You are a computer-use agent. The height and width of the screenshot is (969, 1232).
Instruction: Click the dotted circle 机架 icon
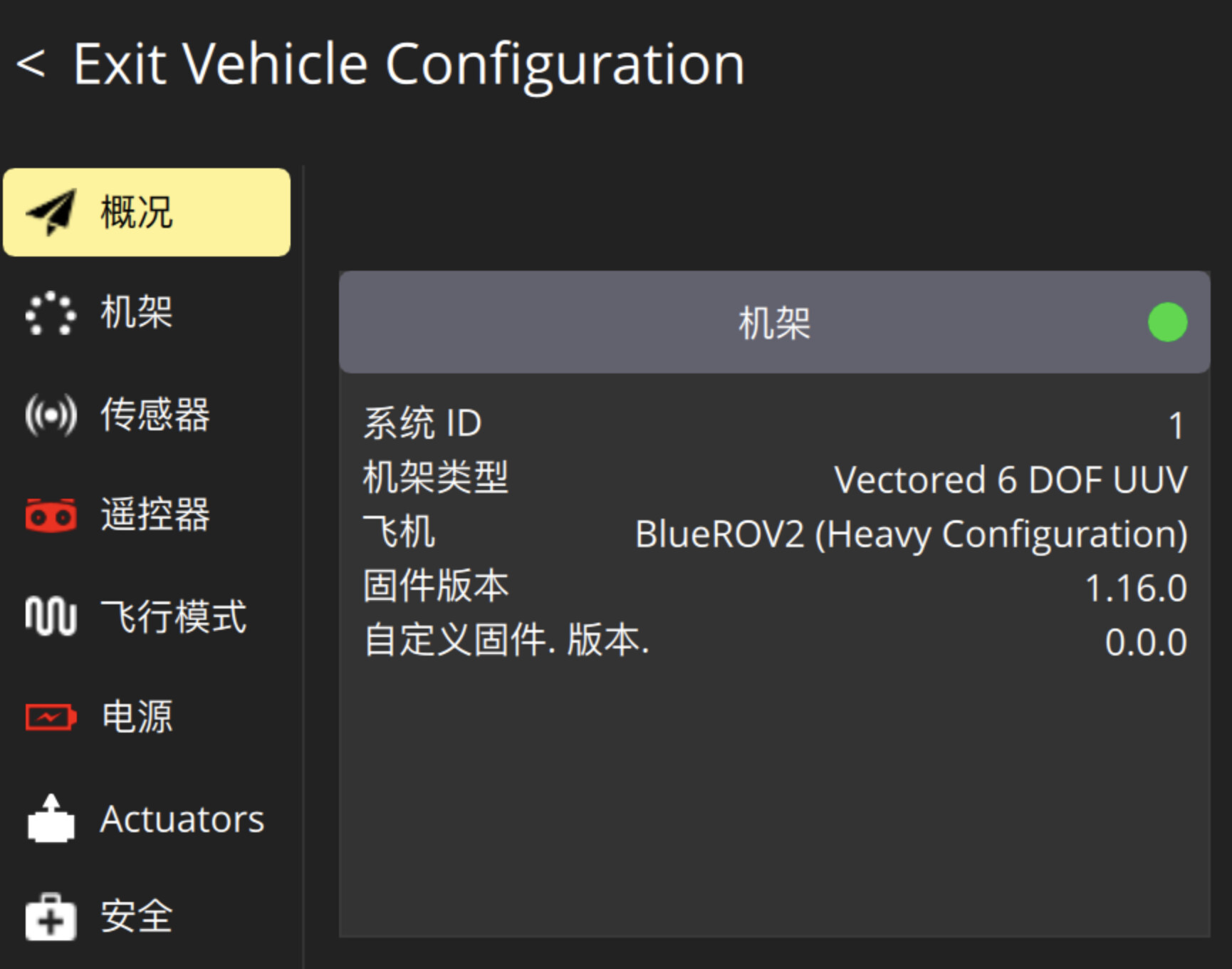(x=51, y=313)
